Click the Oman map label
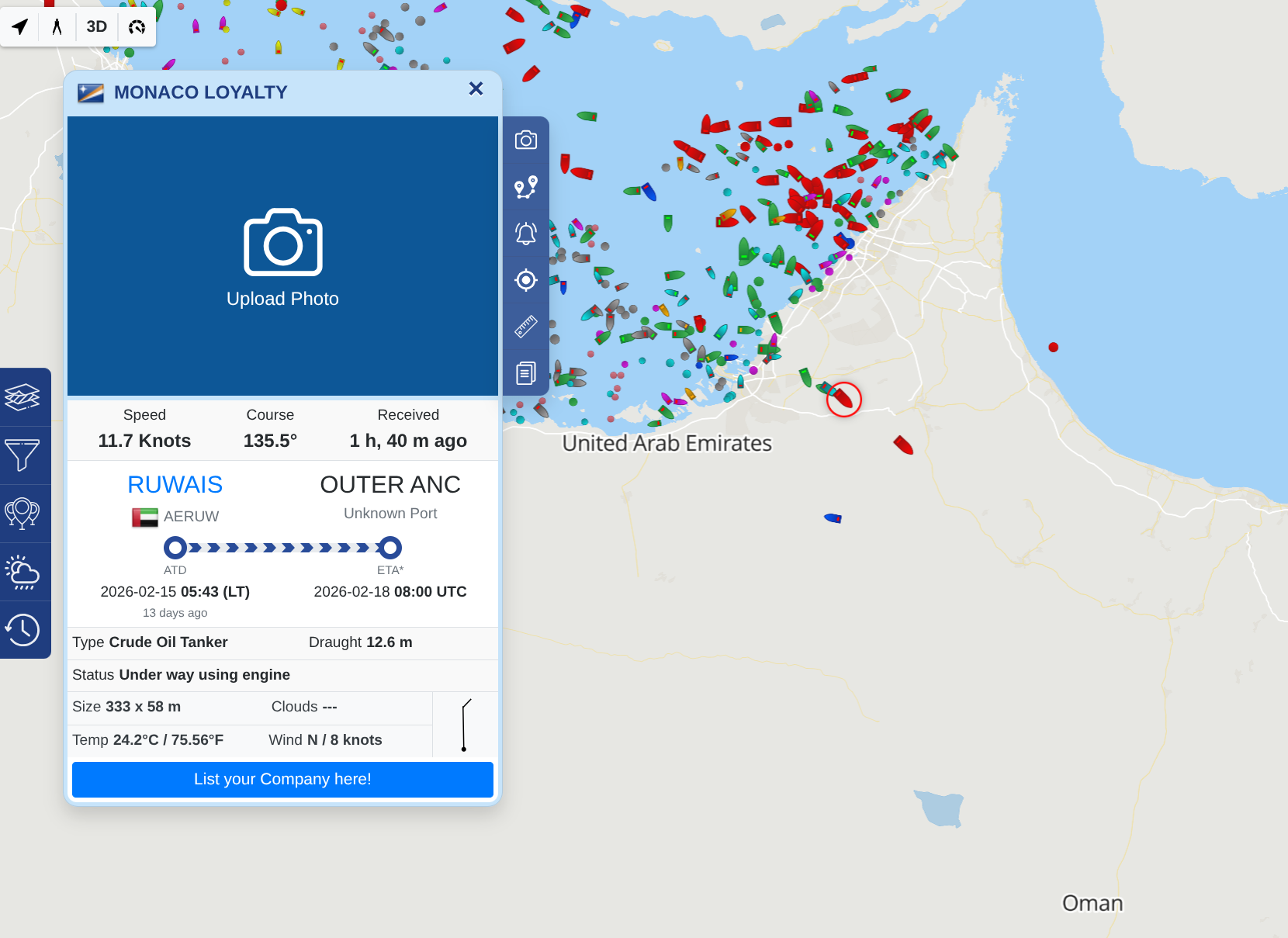 click(x=1092, y=903)
